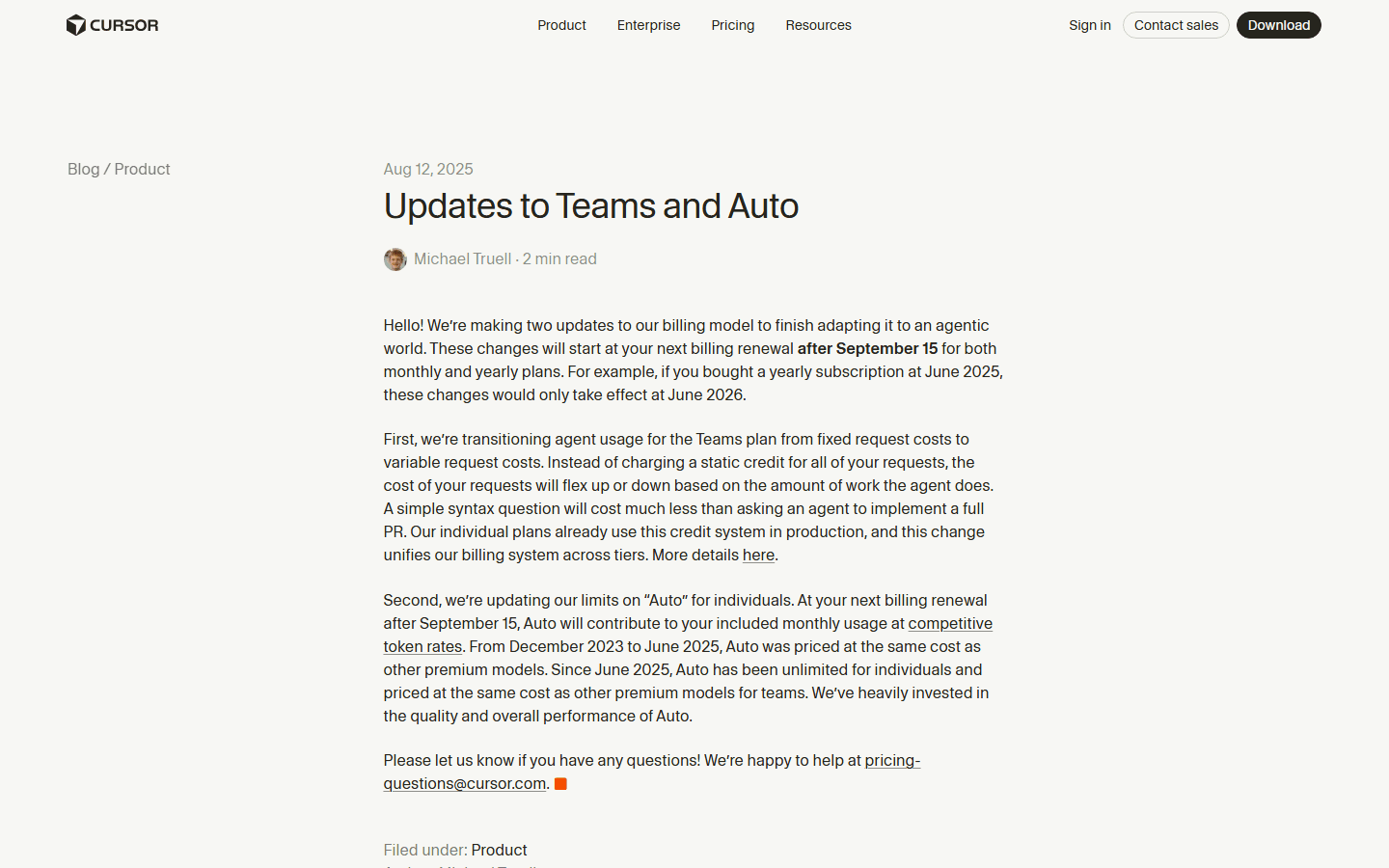Open the Blog breadcrumb link
This screenshot has width=1389, height=868.
tap(84, 169)
